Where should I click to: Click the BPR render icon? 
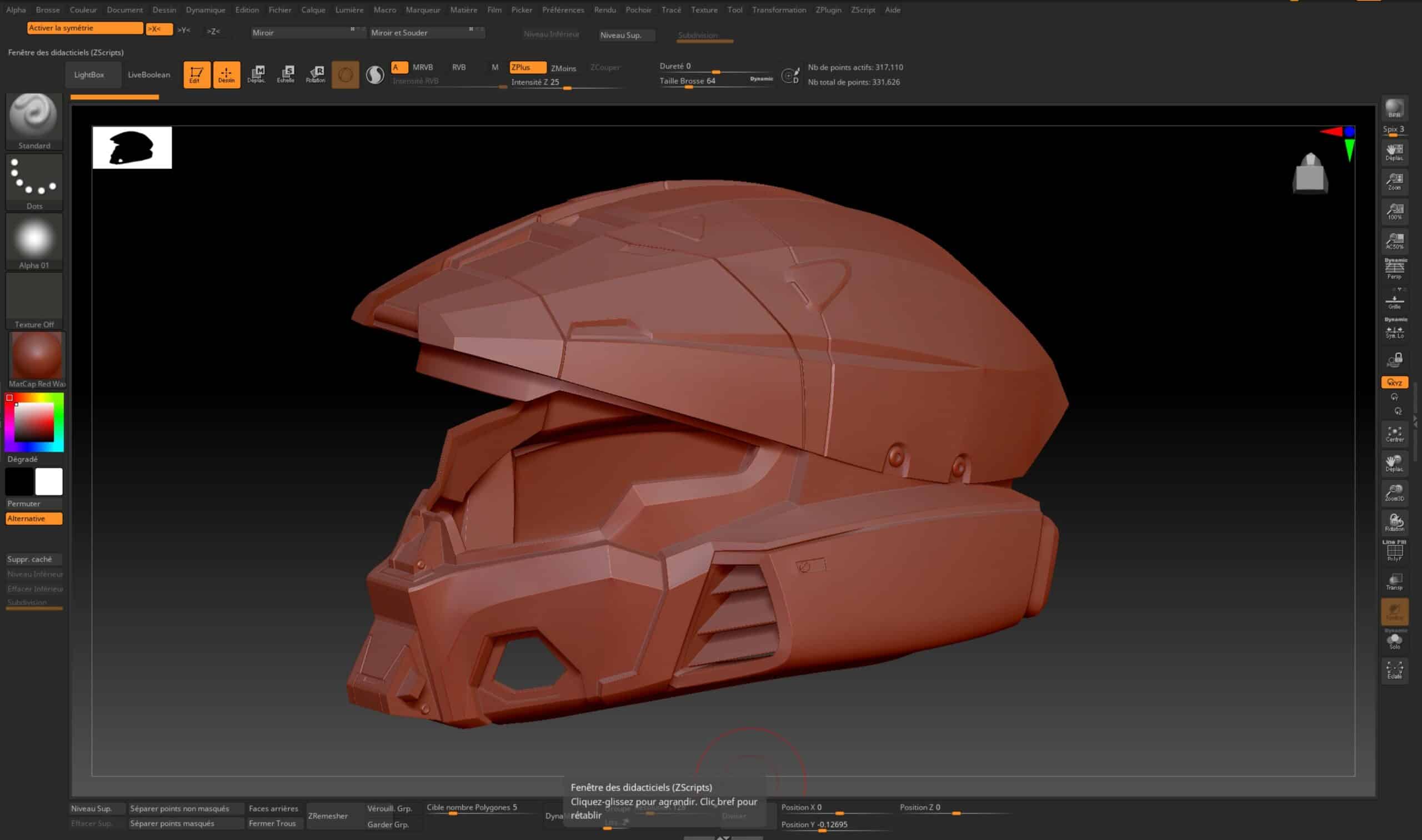point(1394,108)
